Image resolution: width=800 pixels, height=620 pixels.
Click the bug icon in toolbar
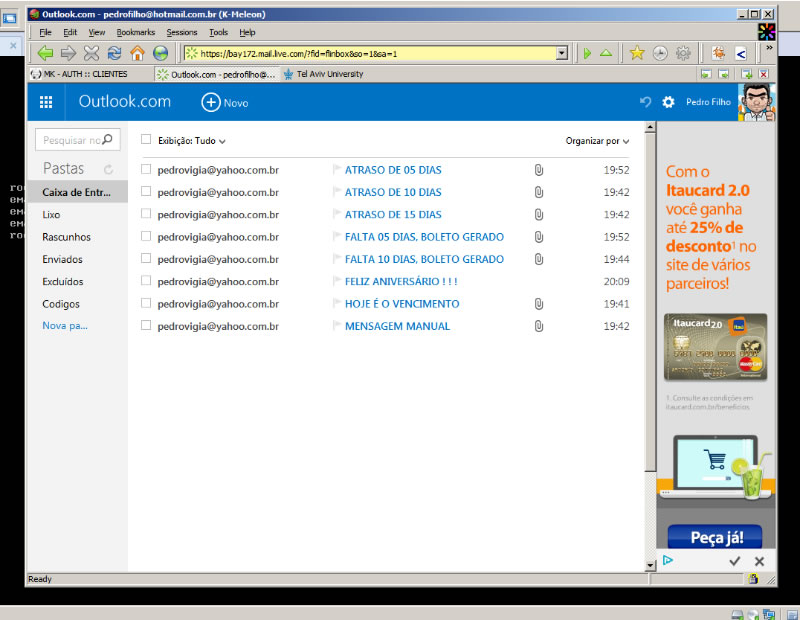[x=718, y=53]
